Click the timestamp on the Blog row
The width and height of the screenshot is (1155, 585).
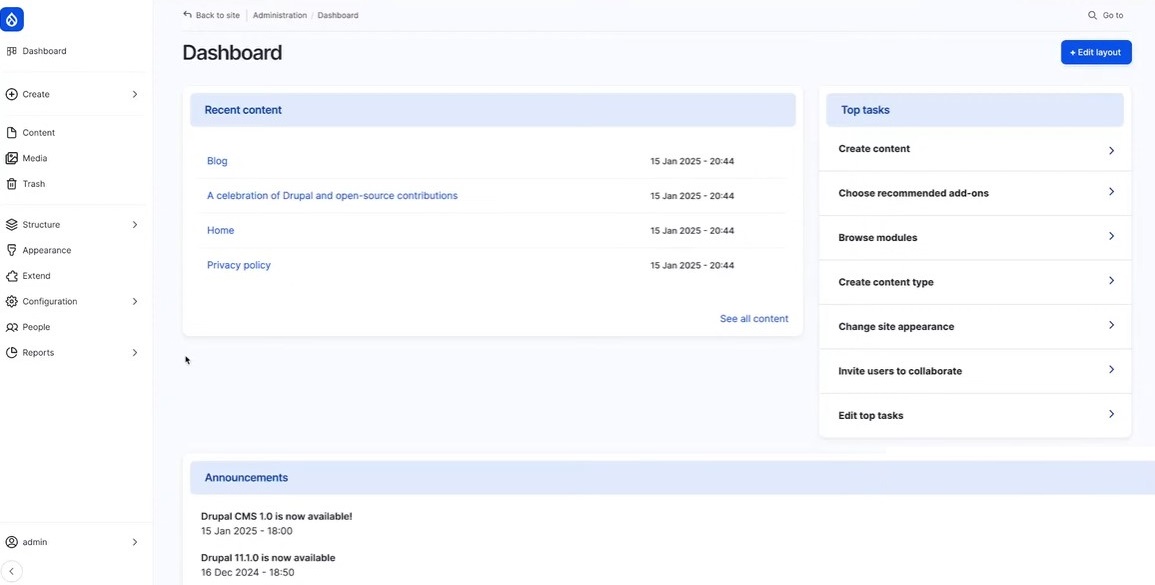(x=692, y=161)
